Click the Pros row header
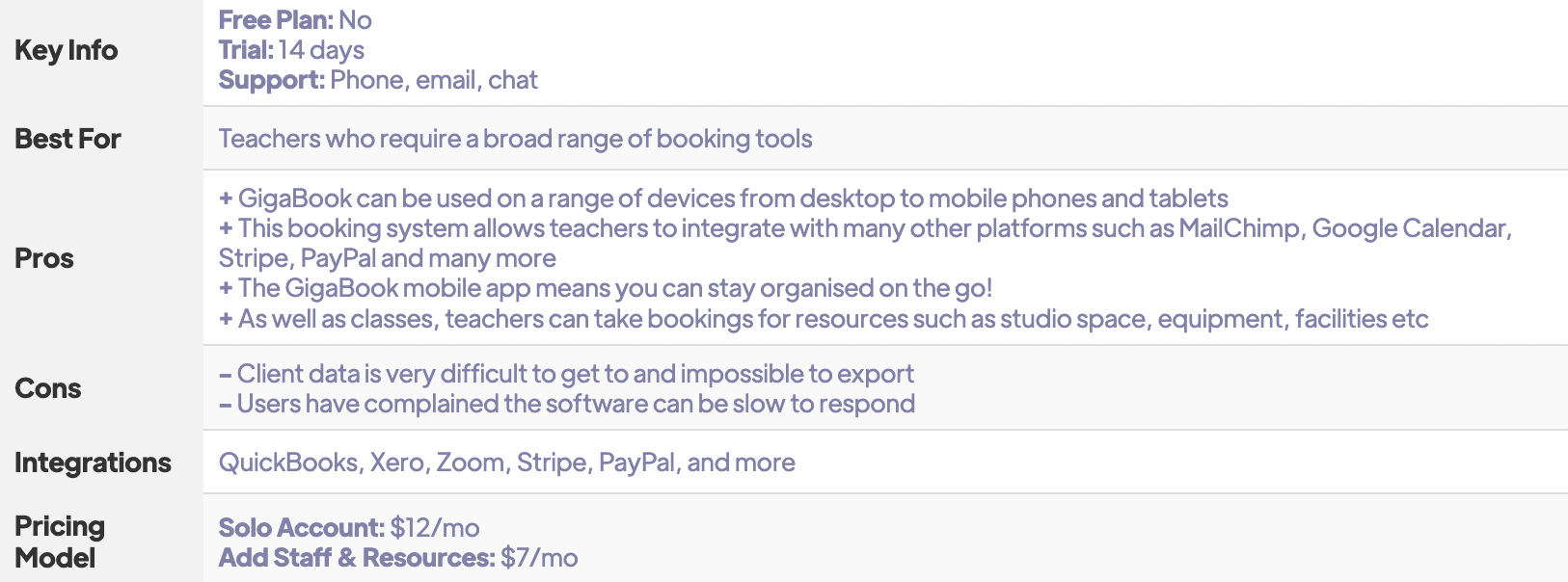 (x=44, y=258)
